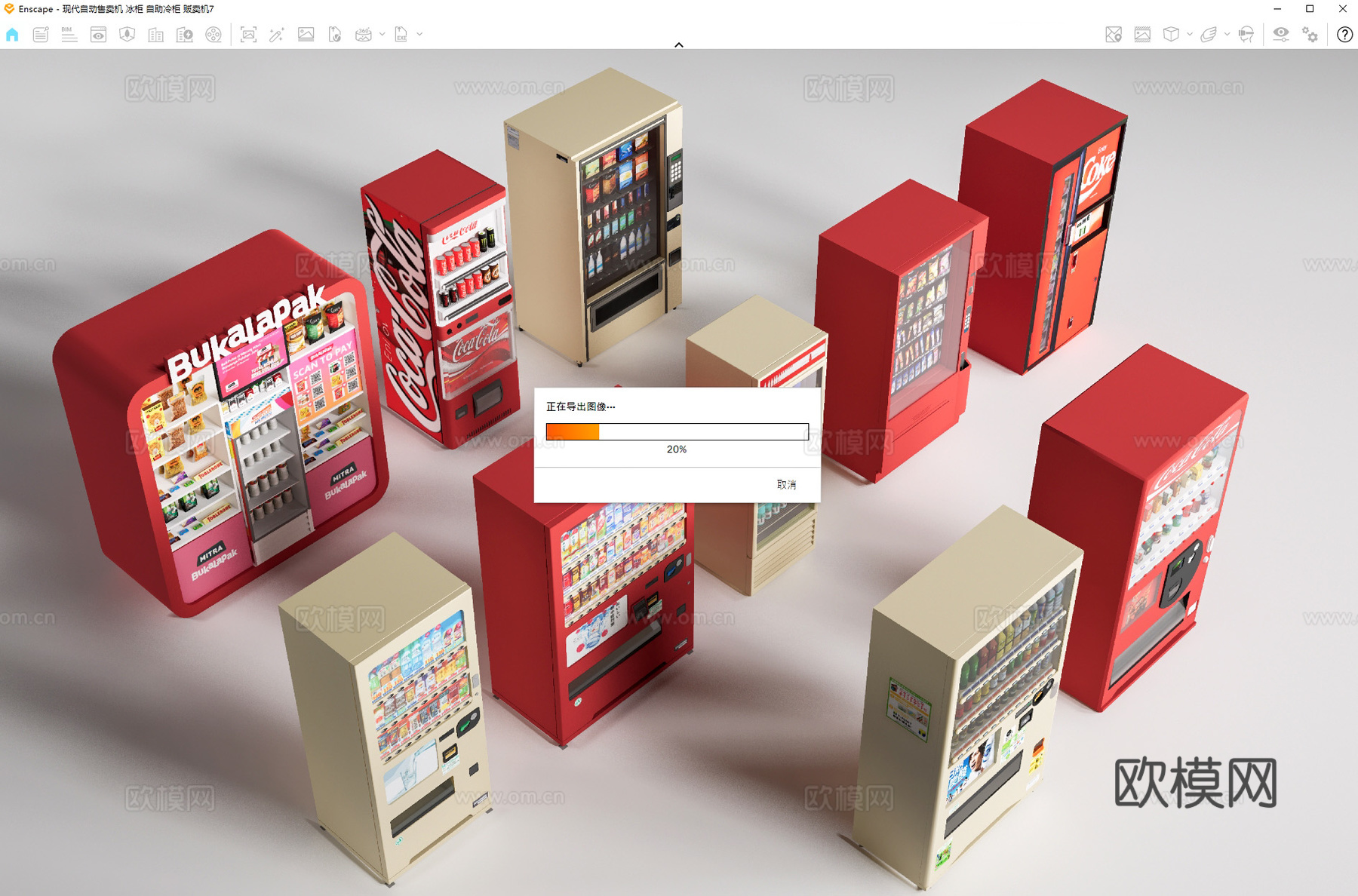Open the site context map icon
Viewport: 1358px width, 896px height.
click(x=127, y=35)
